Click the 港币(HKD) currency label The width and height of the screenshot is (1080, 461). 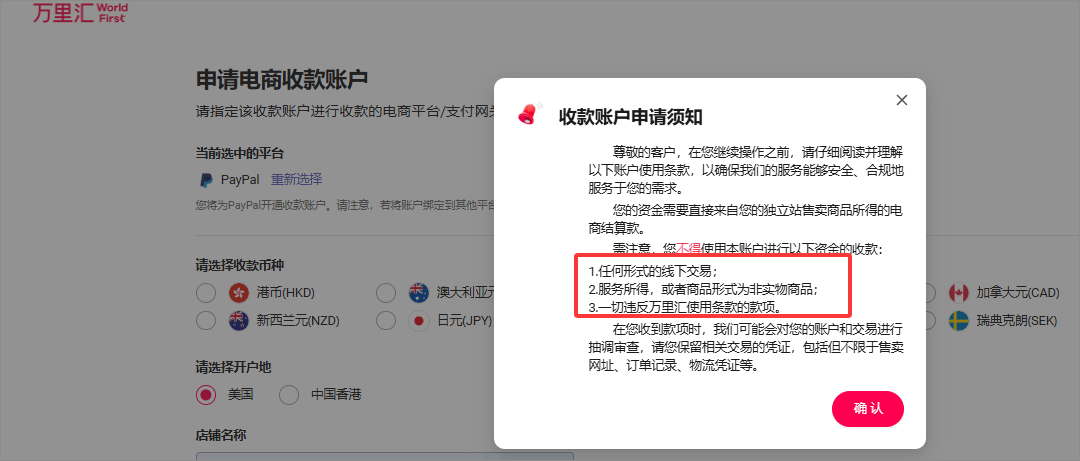click(x=285, y=293)
